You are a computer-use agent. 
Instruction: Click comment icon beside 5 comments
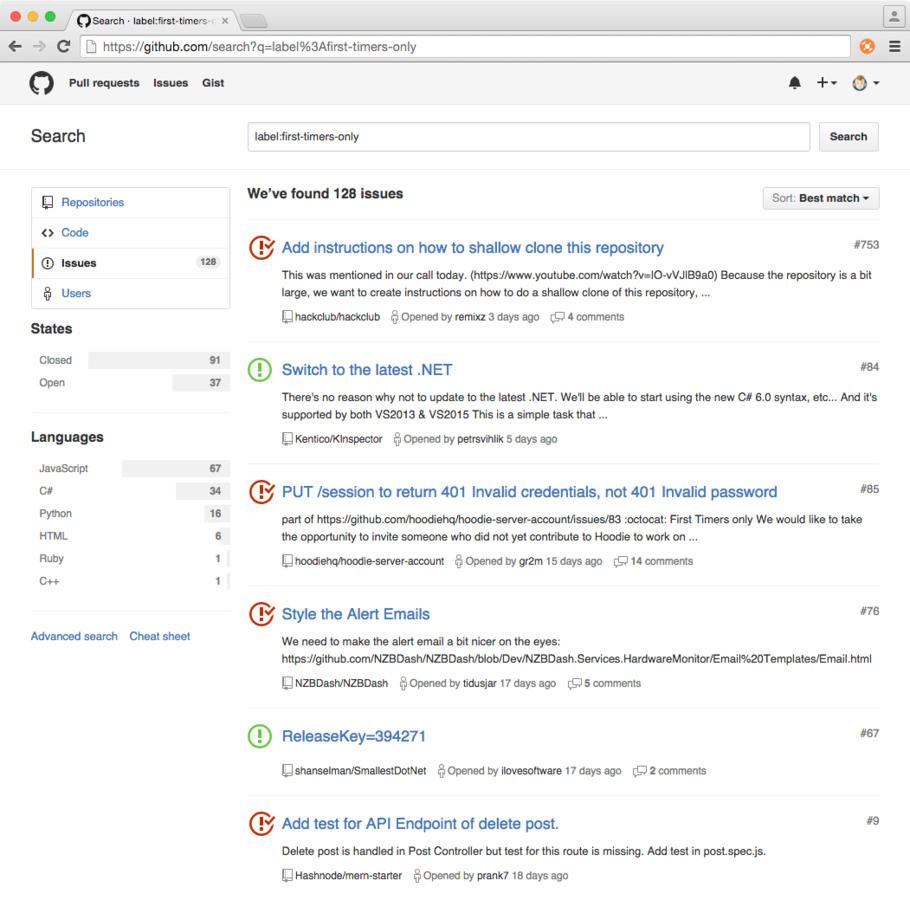pos(575,684)
